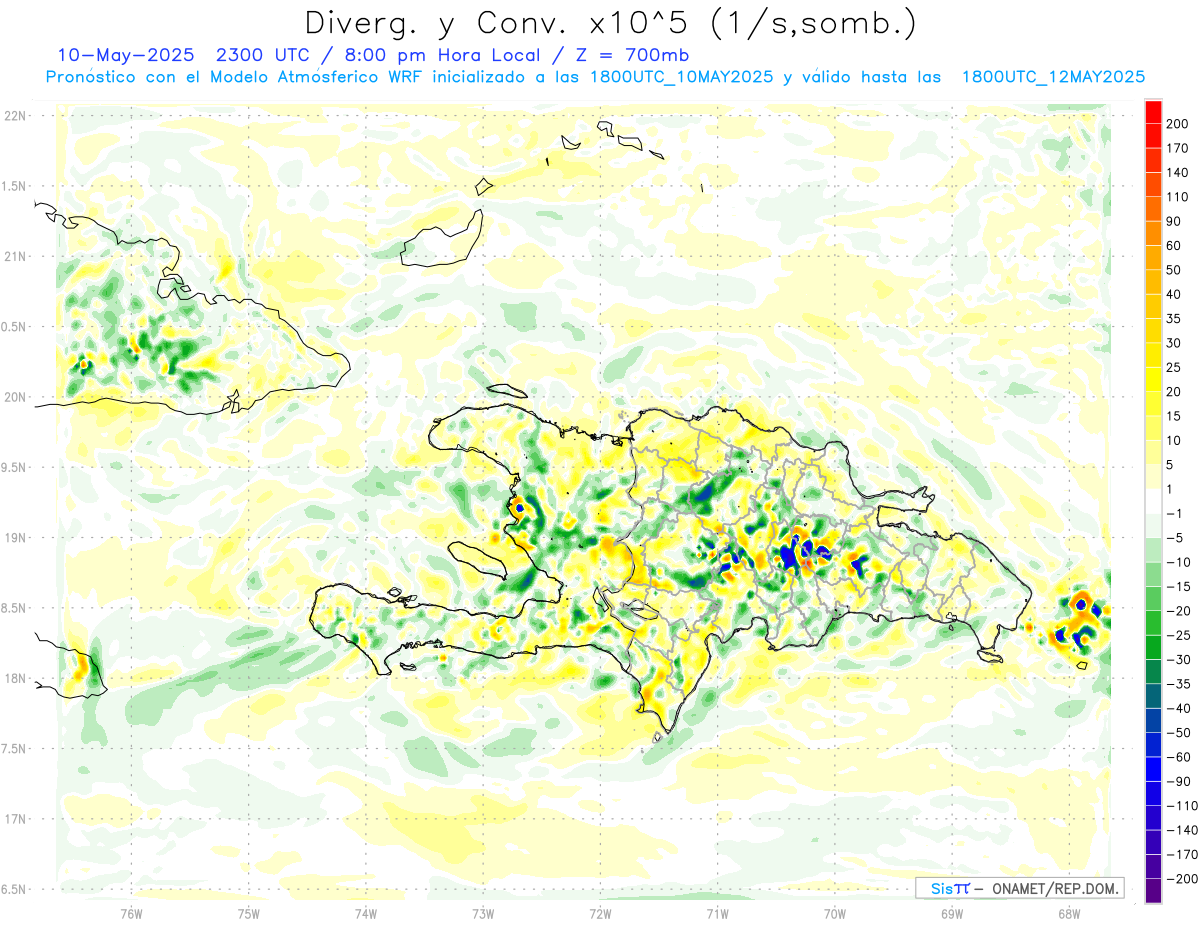Image resolution: width=1200 pixels, height=927 pixels.
Task: Select the -140 color scale value
Action: coord(1181,829)
